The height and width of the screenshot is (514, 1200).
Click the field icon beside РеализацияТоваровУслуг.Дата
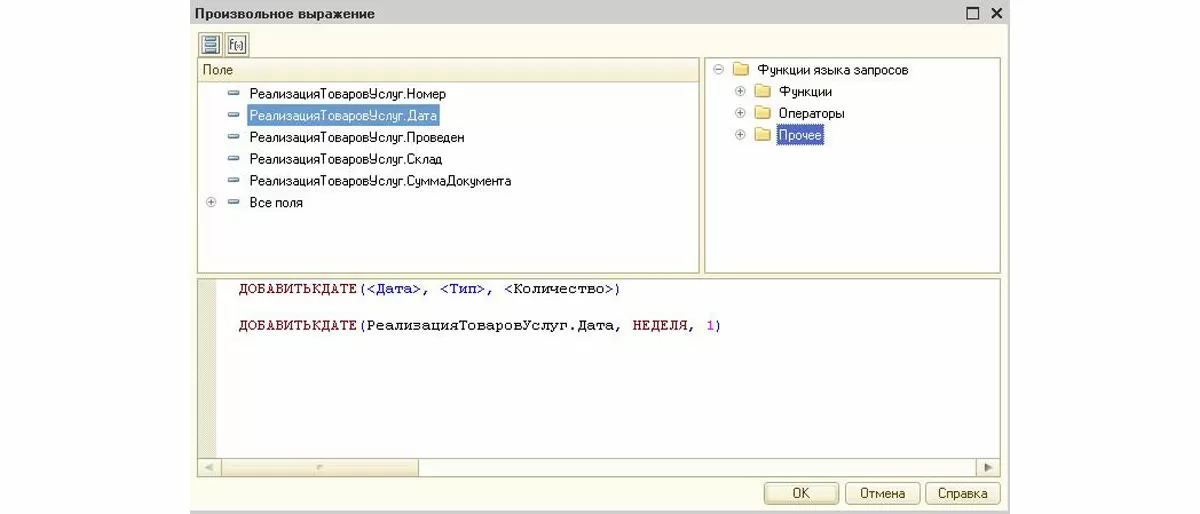(x=233, y=115)
